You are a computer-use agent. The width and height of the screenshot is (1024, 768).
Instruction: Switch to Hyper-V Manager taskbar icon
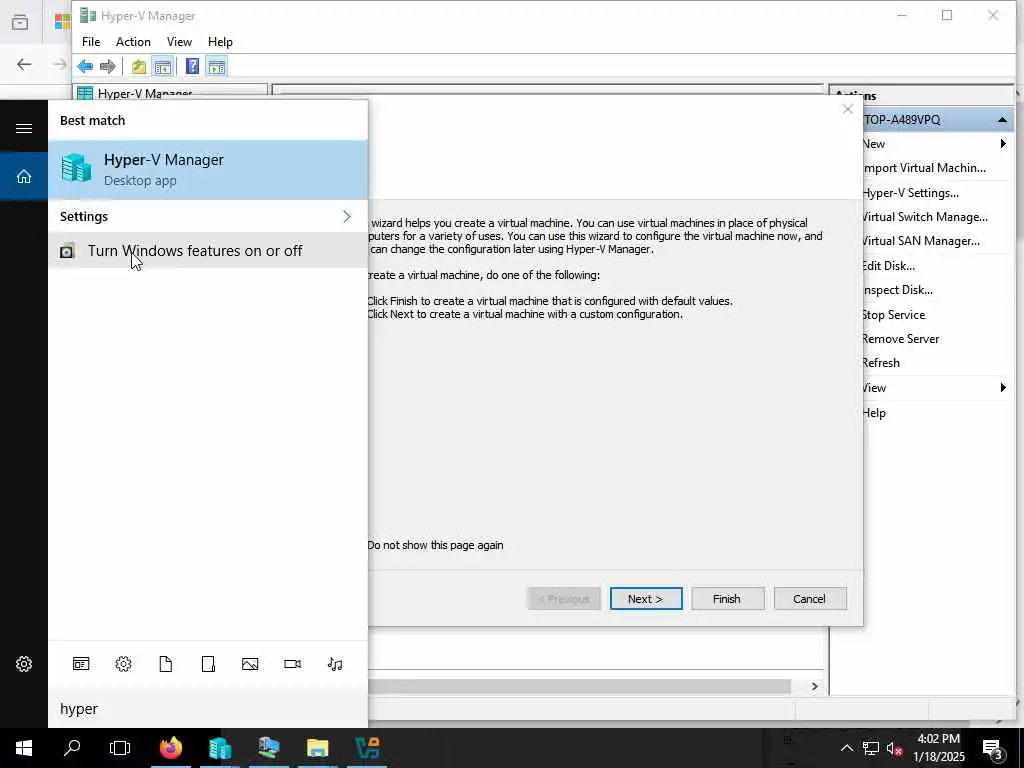coord(220,748)
